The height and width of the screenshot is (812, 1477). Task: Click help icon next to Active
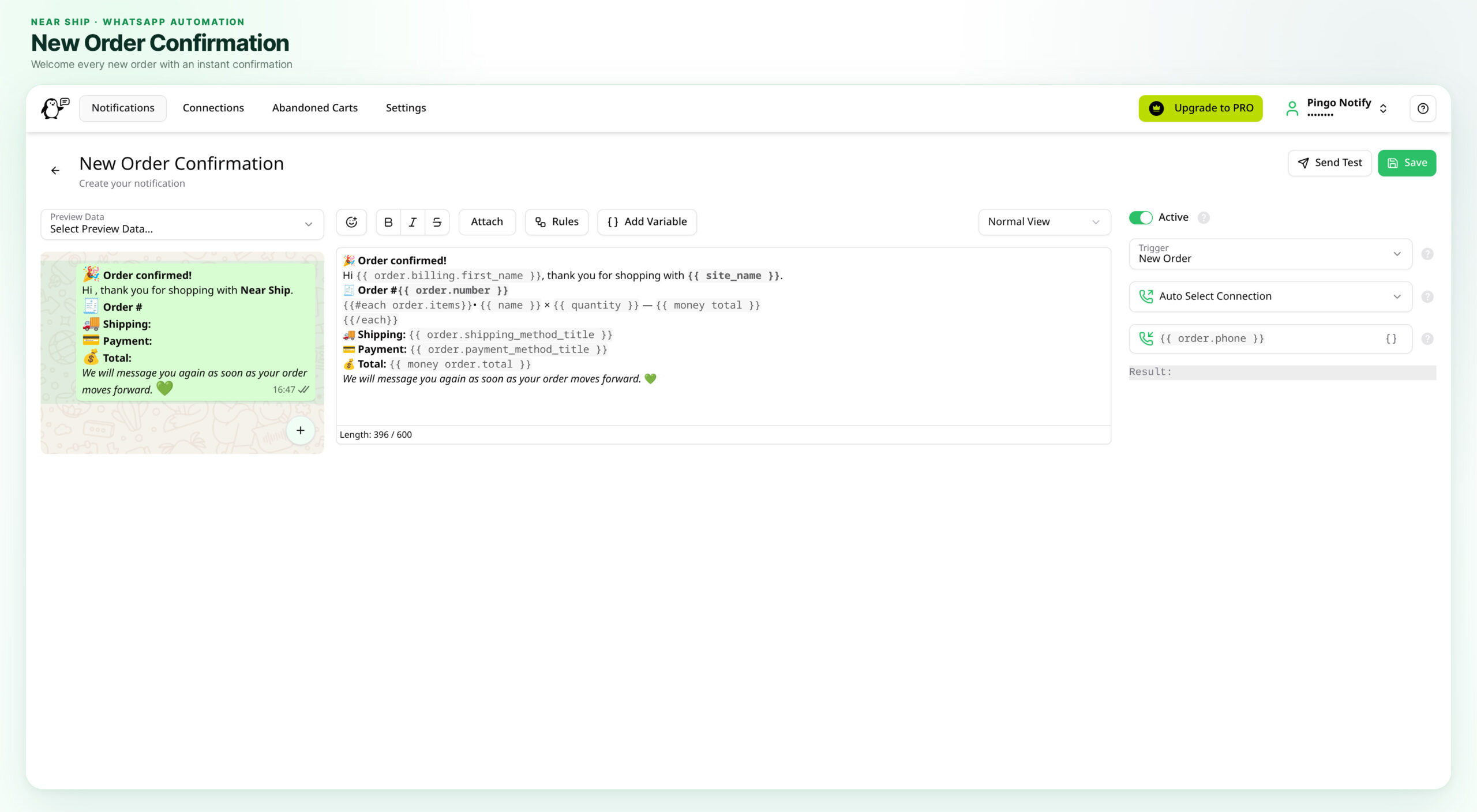click(1204, 217)
